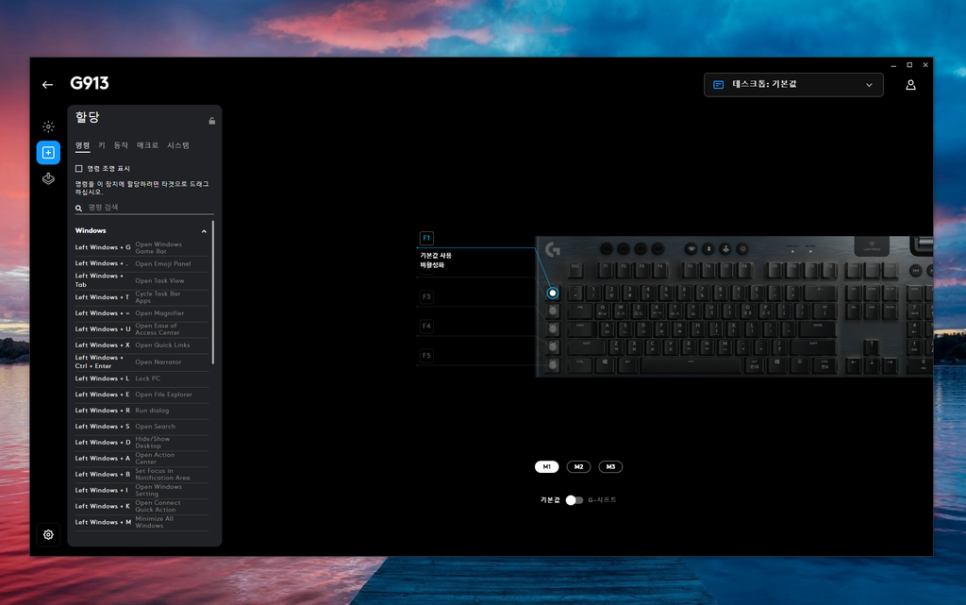Select Left Windows + T Cycle Task Bar Apps
The image size is (966, 605).
tap(142, 298)
